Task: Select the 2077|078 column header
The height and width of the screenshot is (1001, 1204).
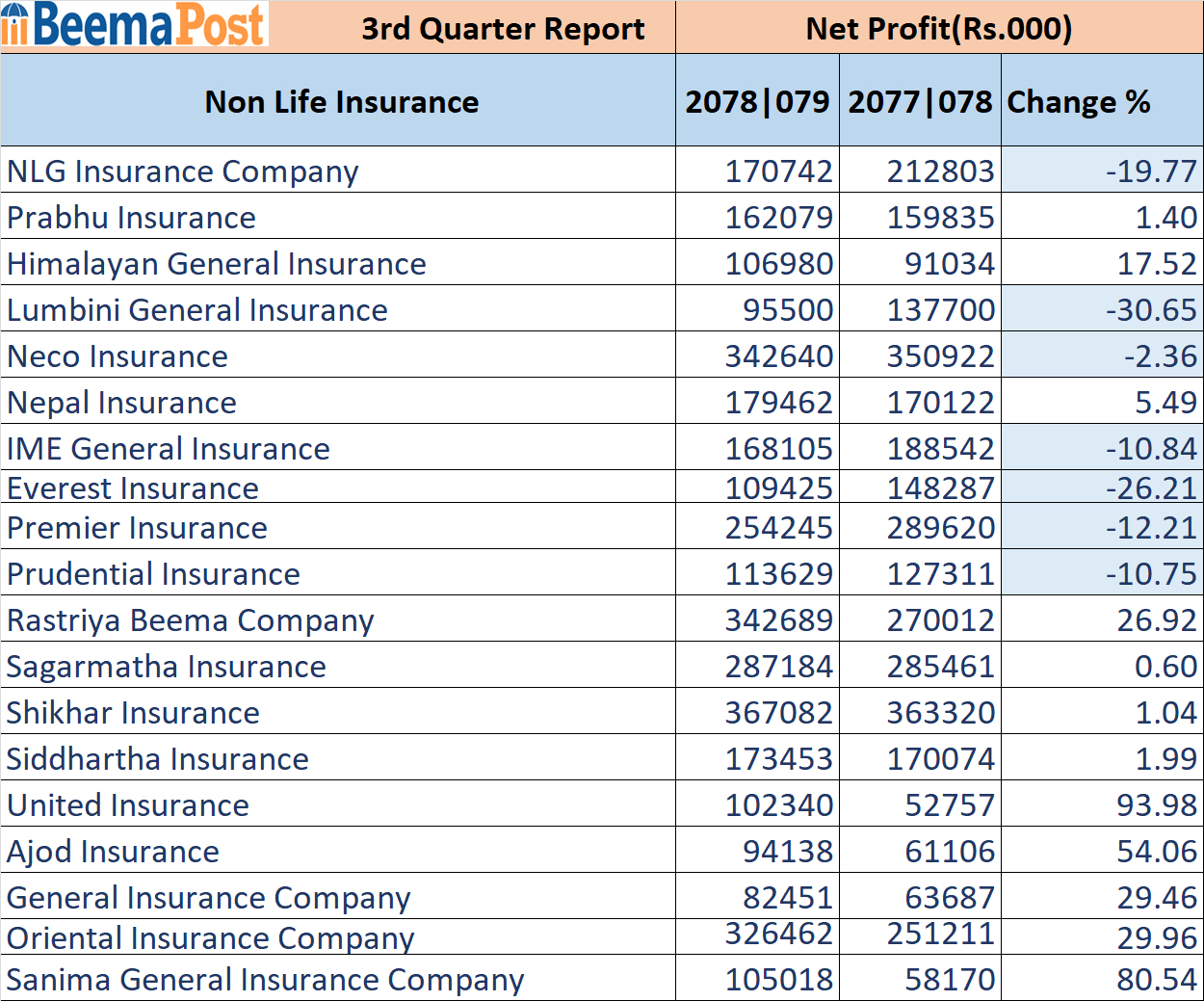Action: (920, 102)
